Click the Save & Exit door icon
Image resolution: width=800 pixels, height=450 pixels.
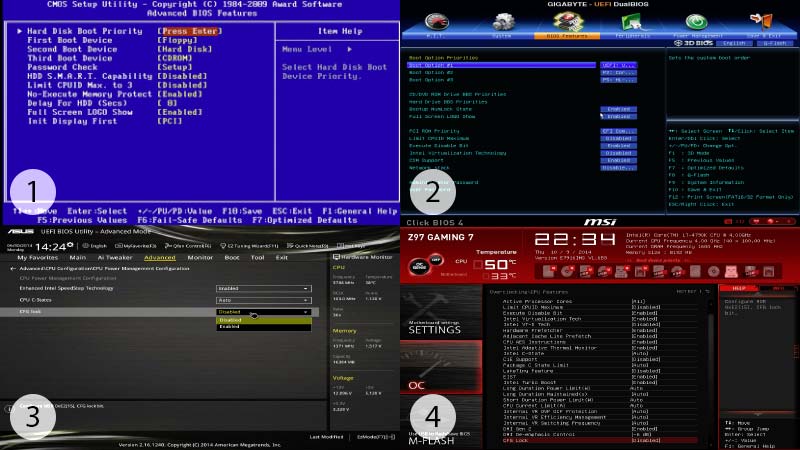(x=763, y=23)
